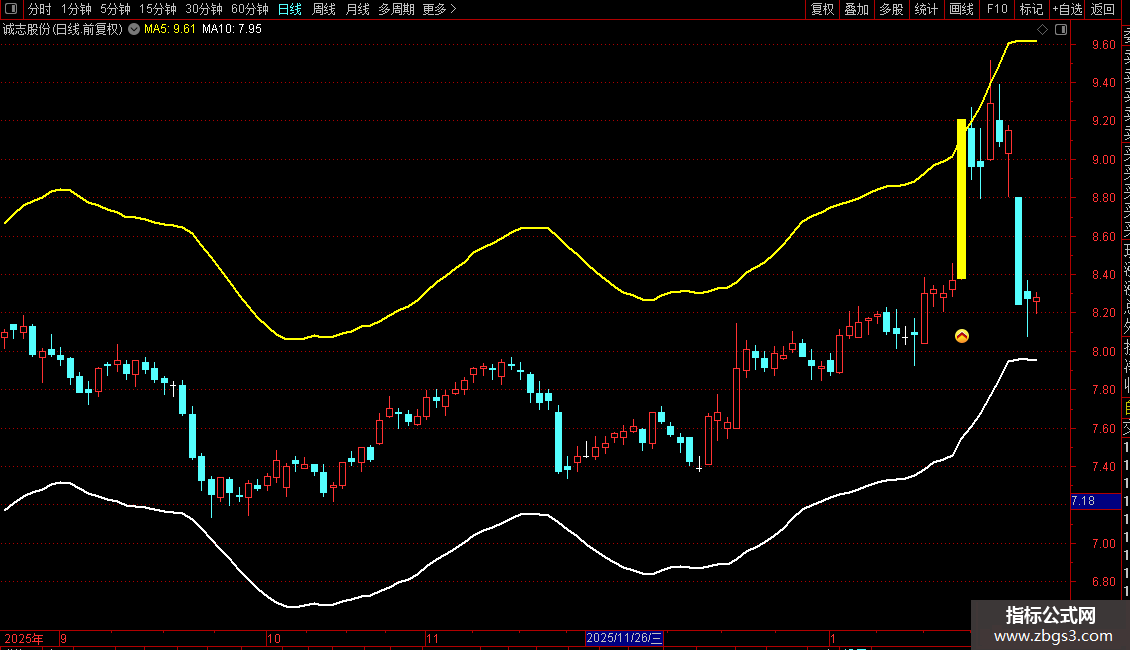Click the 2025/11/26/三 date label

coord(624,638)
